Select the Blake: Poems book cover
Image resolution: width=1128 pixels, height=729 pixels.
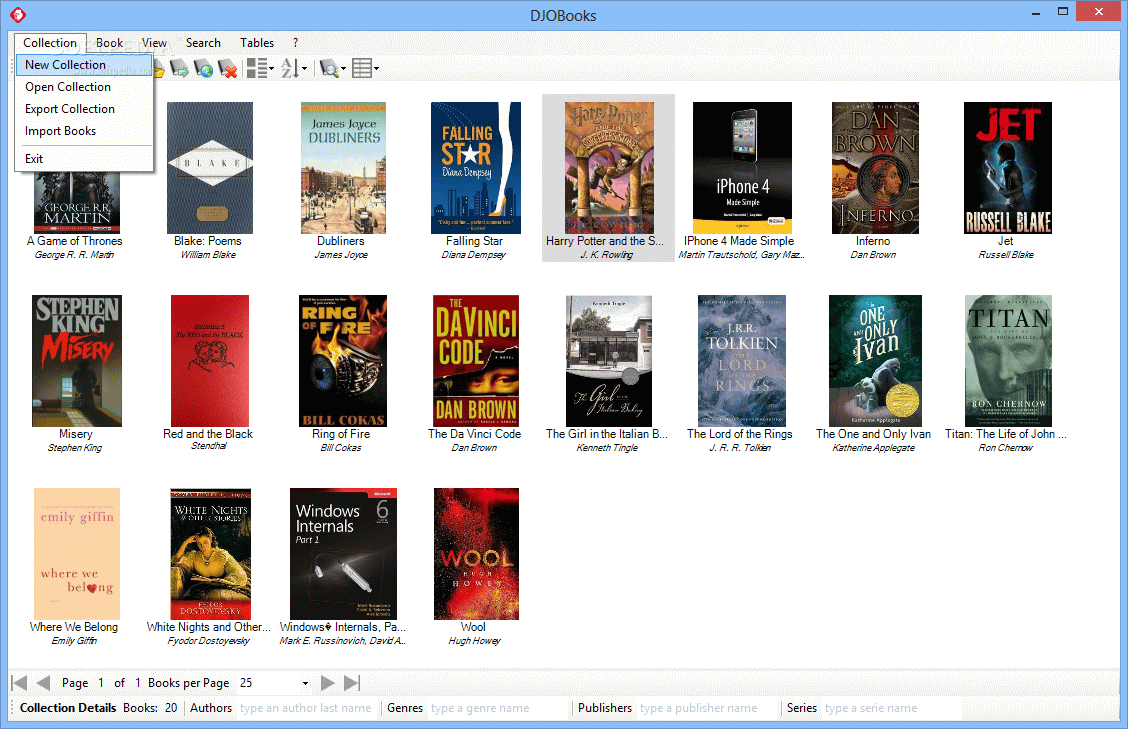pyautogui.click(x=210, y=168)
